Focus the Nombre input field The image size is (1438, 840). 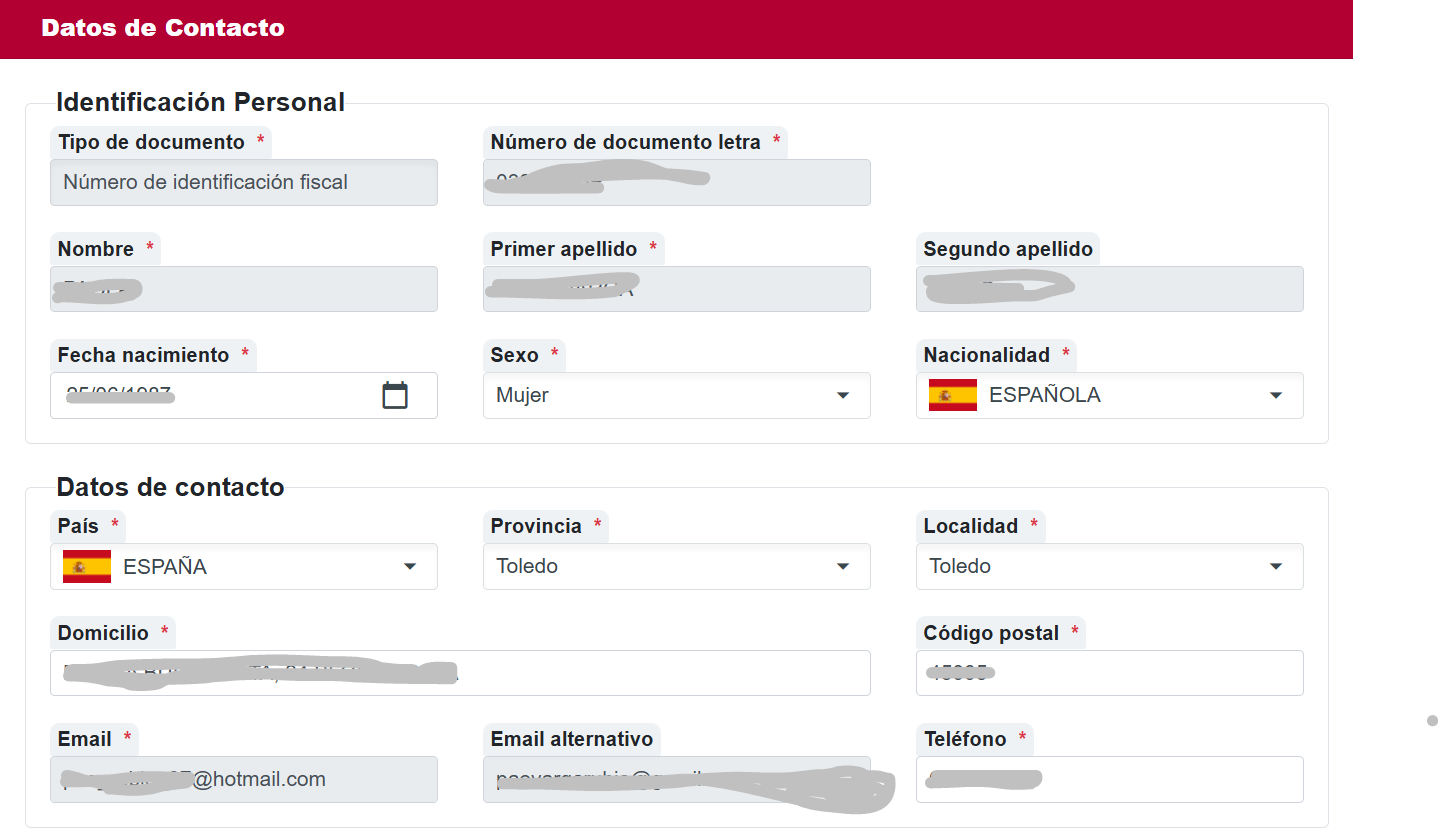[x=243, y=289]
